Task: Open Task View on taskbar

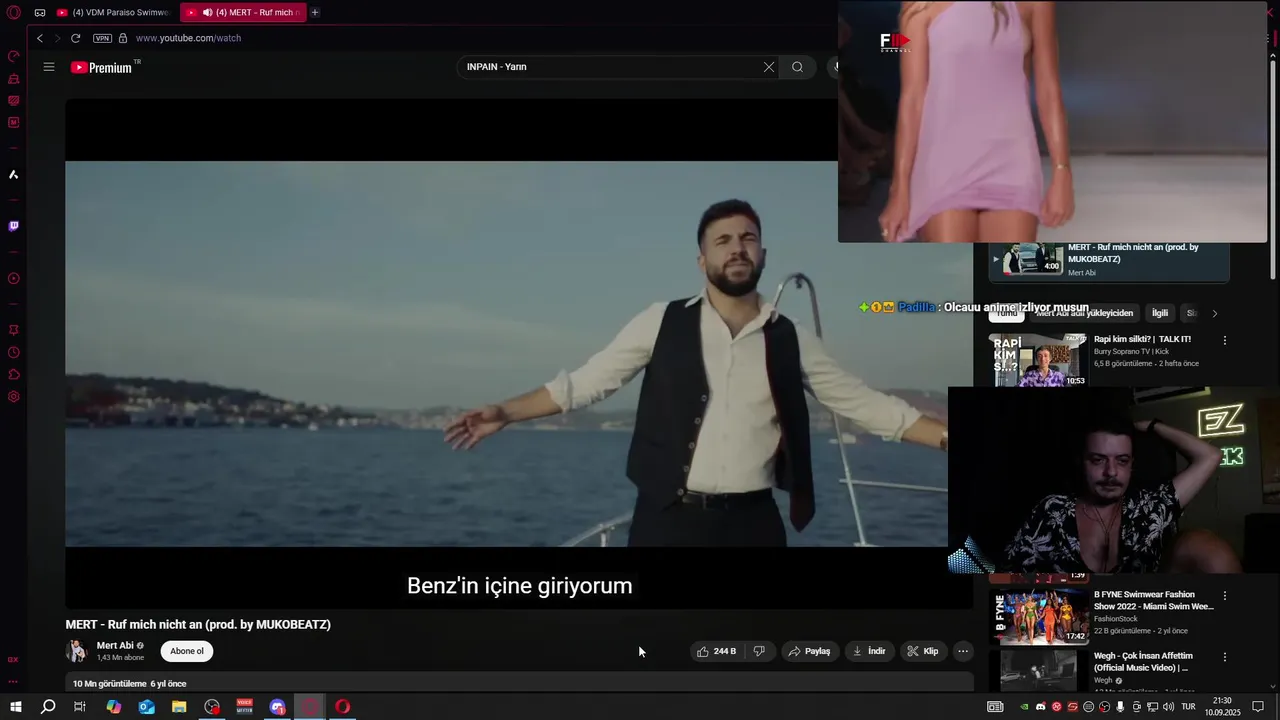Action: tap(80, 707)
